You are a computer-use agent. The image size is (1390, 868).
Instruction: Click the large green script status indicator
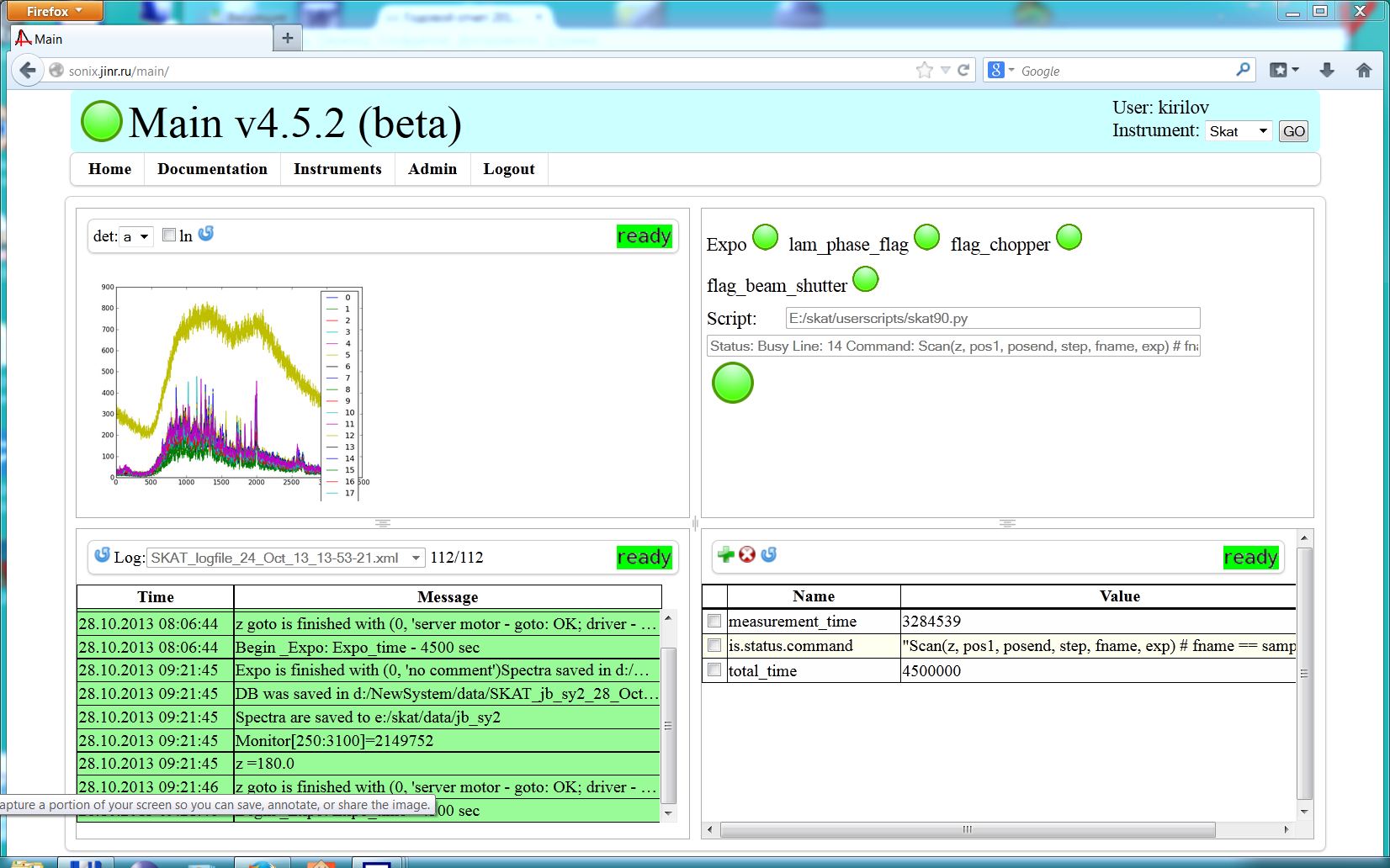[x=732, y=384]
